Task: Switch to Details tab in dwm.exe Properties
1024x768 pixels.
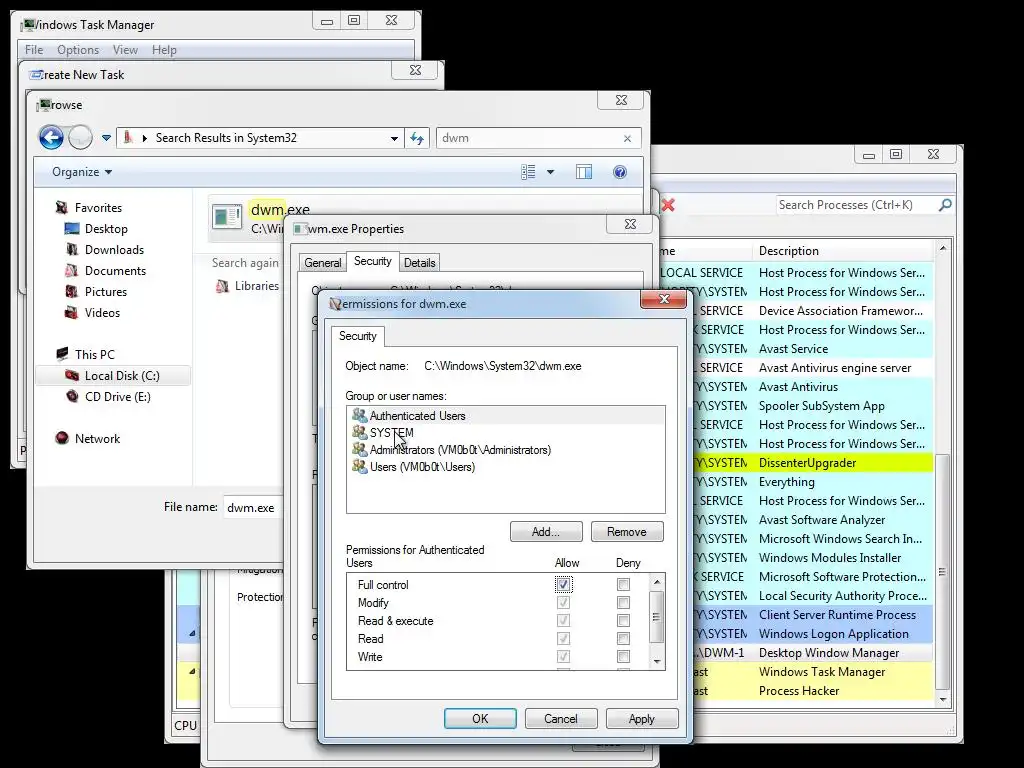Action: tap(419, 263)
